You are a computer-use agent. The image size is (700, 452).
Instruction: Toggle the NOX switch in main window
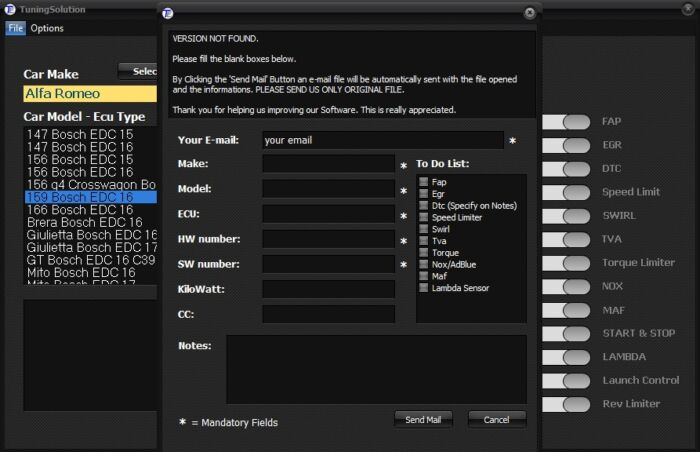click(x=566, y=286)
